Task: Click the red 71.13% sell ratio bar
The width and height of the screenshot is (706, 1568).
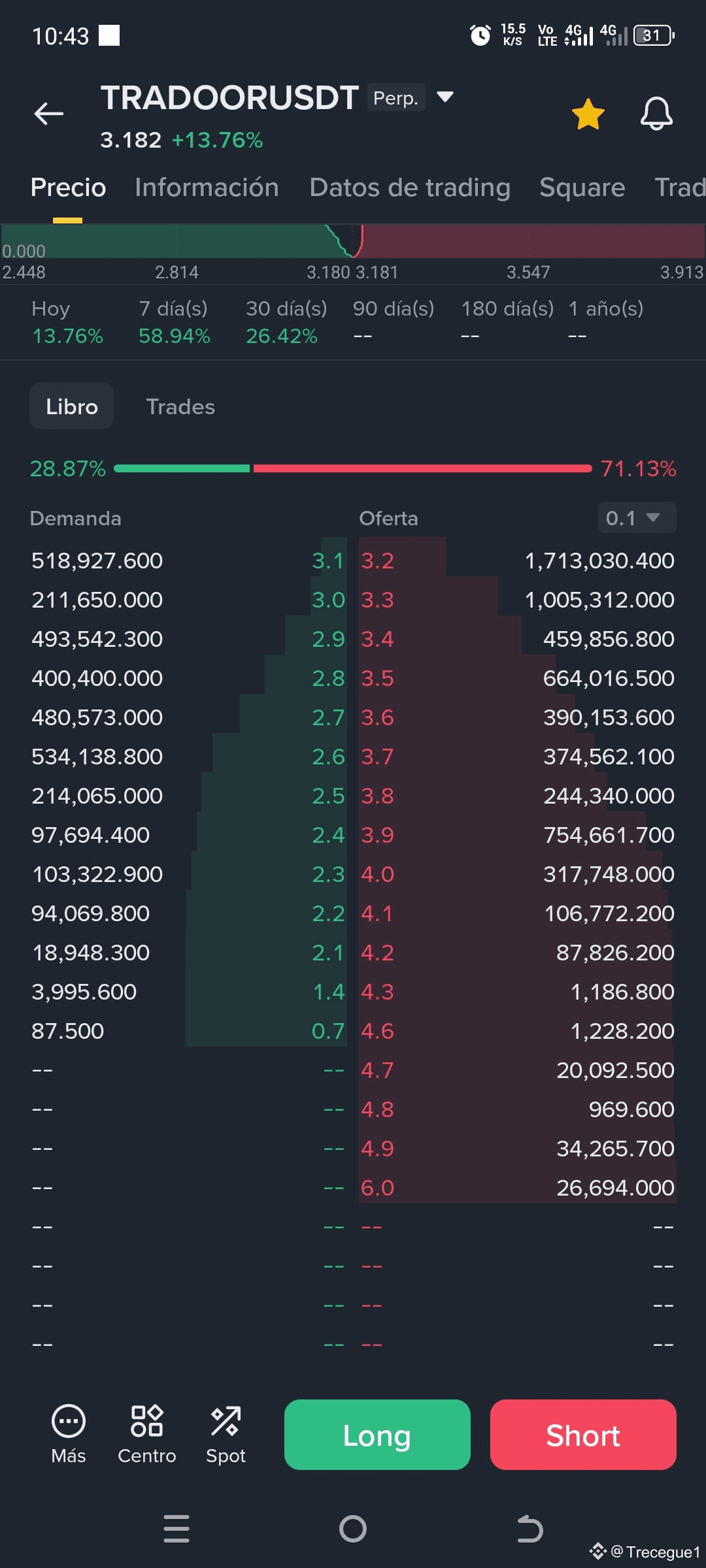Action: tap(422, 468)
